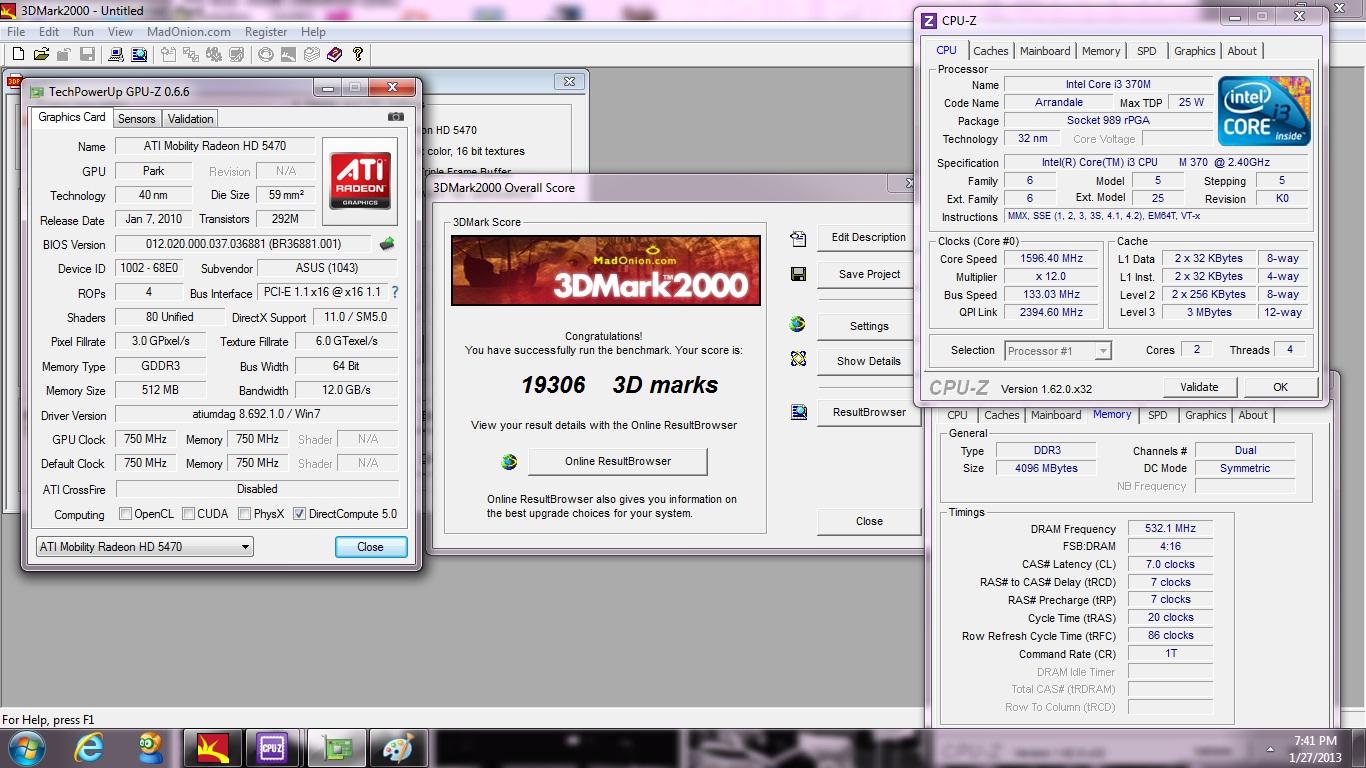Open the SPD tab in the lower CPU-Z window
This screenshot has width=1366, height=768.
(x=1157, y=415)
